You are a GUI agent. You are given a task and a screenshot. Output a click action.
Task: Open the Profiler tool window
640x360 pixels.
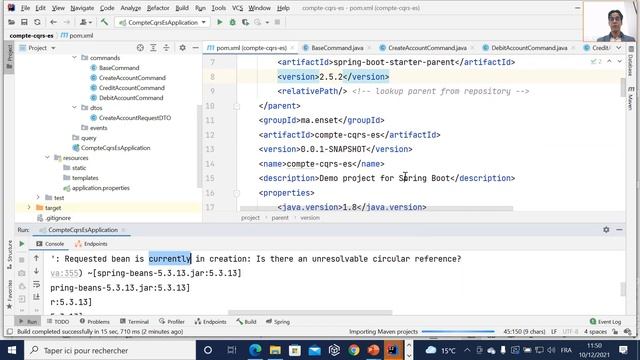point(172,322)
